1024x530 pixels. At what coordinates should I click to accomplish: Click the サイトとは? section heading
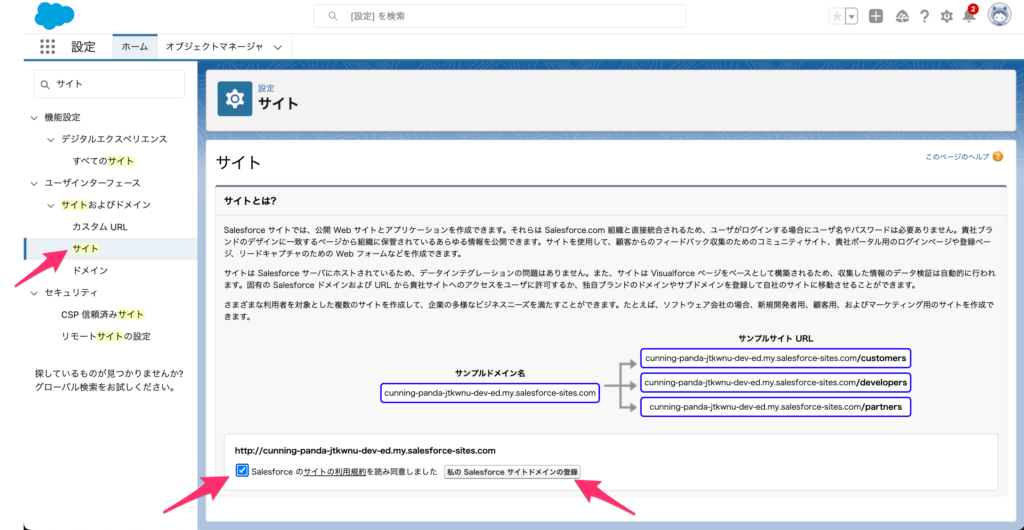tap(249, 200)
